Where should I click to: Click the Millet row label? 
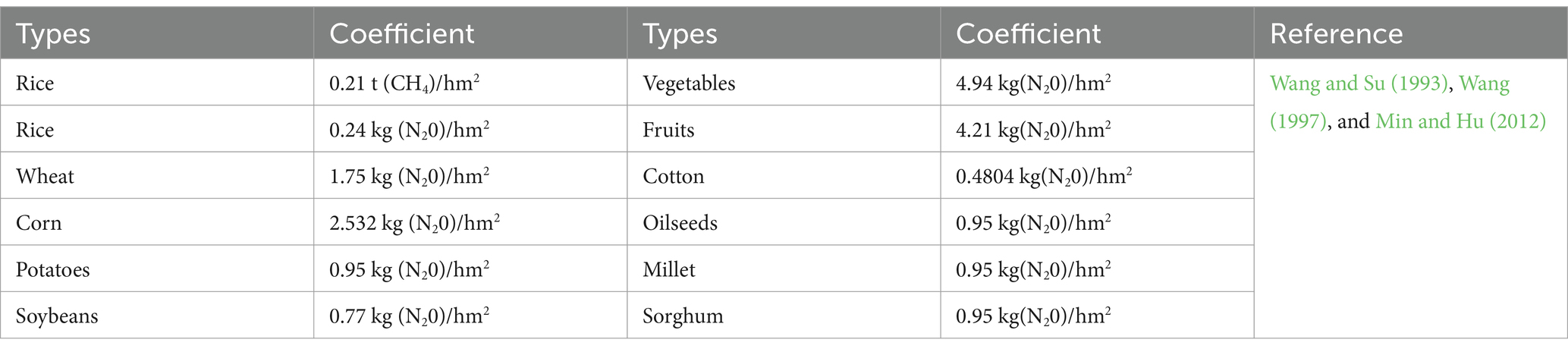click(x=669, y=270)
